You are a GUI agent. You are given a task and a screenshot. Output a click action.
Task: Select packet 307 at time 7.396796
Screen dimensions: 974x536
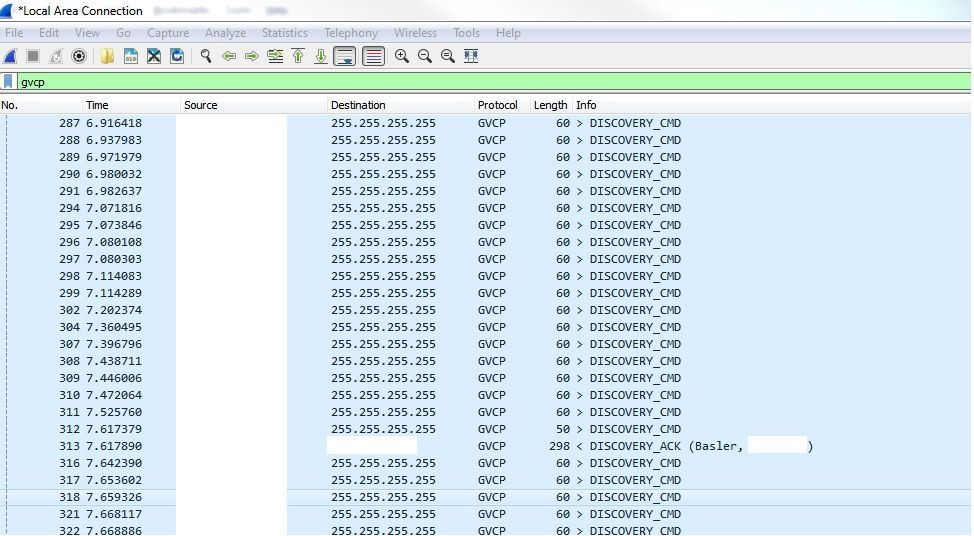[x=485, y=344]
